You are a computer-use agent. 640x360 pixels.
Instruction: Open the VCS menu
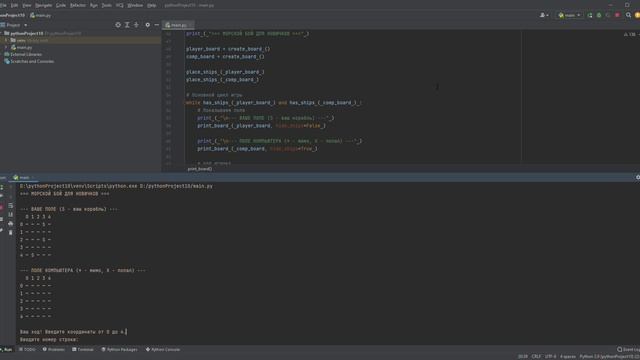point(120,5)
